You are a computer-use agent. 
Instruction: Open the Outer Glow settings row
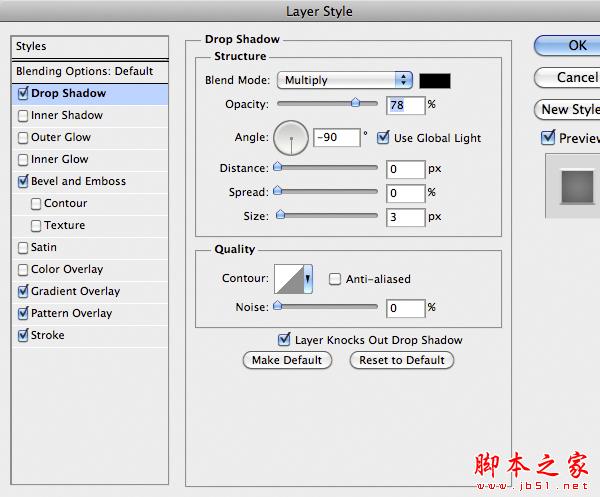(90, 138)
